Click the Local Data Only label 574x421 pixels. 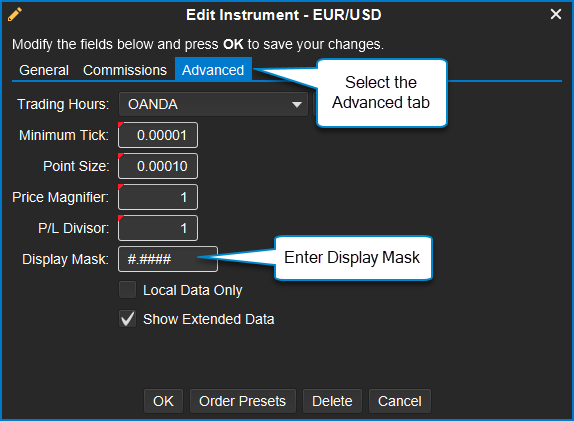click(x=193, y=290)
